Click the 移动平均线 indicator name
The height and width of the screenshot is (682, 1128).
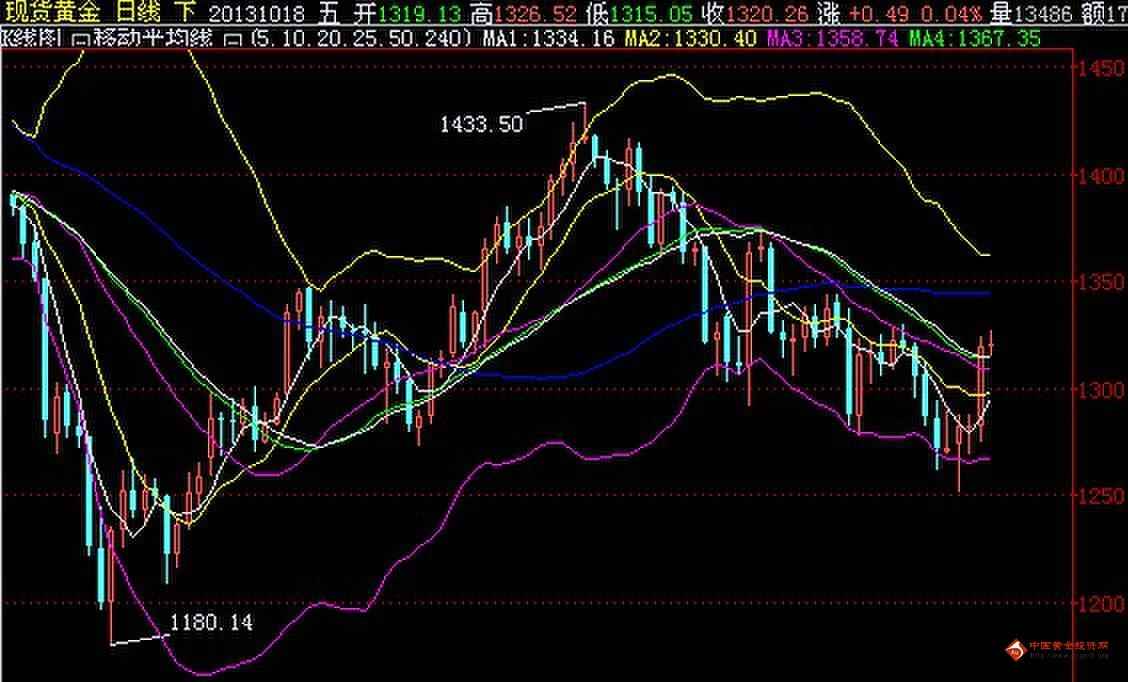pyautogui.click(x=150, y=38)
